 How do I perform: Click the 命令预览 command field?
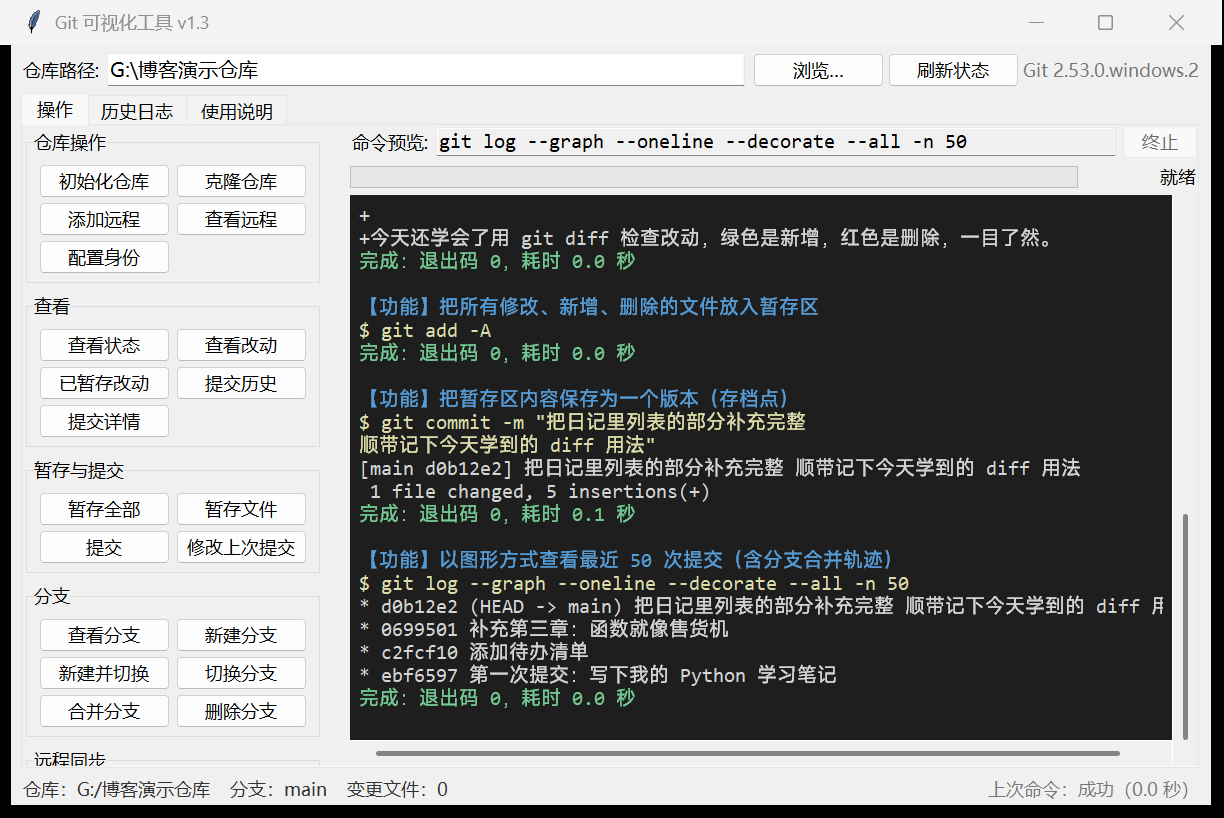(x=776, y=142)
